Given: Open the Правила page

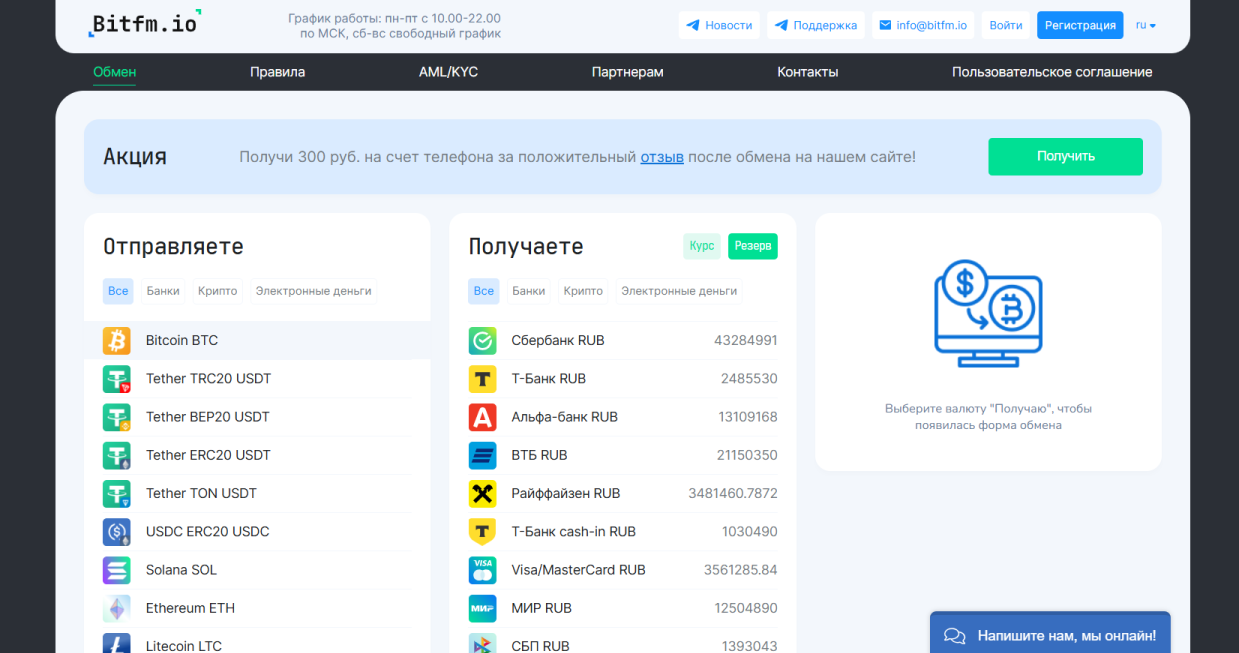Looking at the screenshot, I should [x=278, y=72].
